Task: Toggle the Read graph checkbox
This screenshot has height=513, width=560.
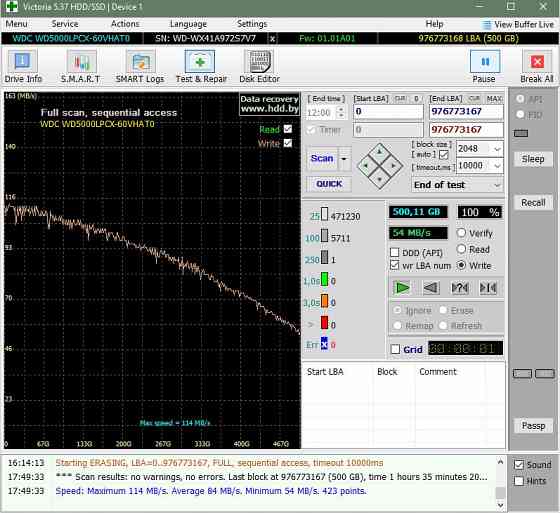Action: point(288,129)
